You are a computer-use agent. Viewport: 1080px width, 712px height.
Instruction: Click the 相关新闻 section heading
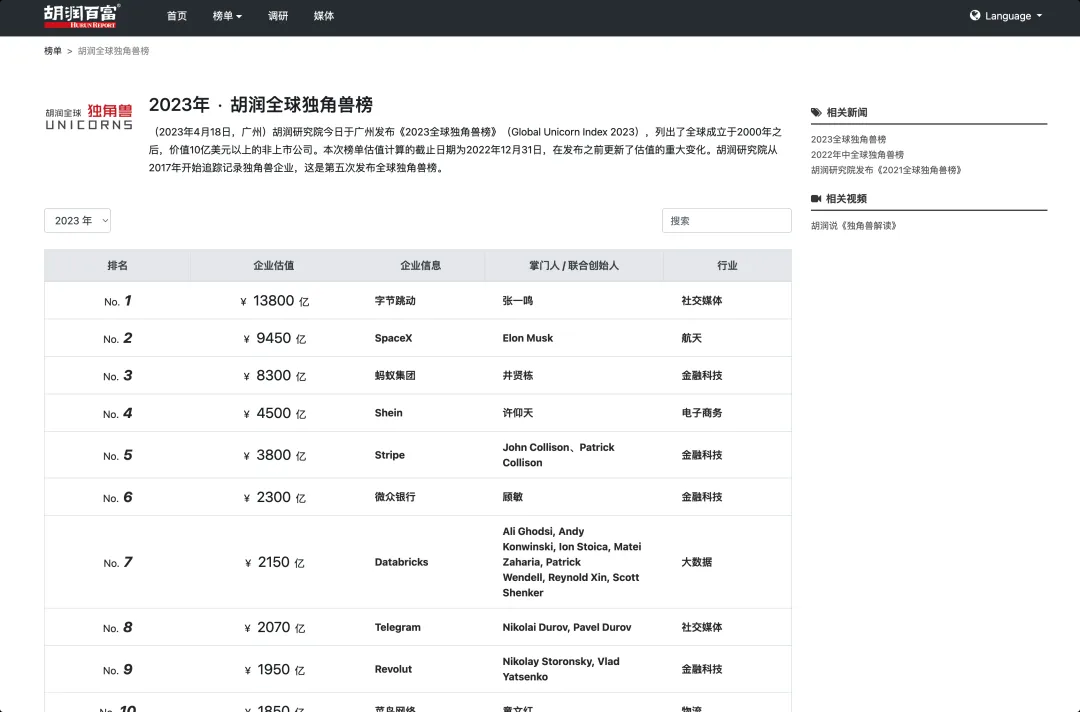[x=847, y=112]
